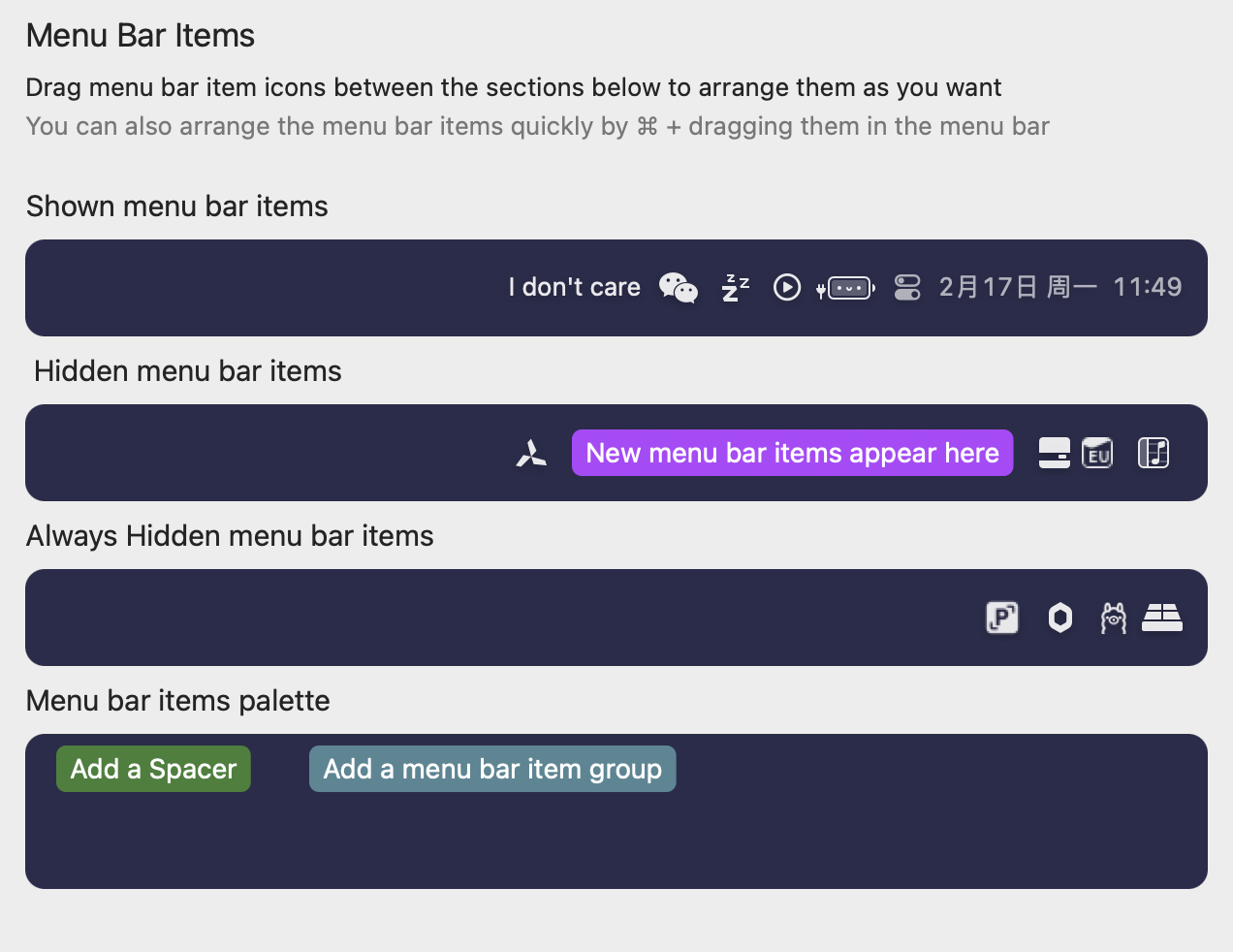This screenshot has width=1233, height=952.
Task: Click the battery face charging icon
Action: point(846,288)
